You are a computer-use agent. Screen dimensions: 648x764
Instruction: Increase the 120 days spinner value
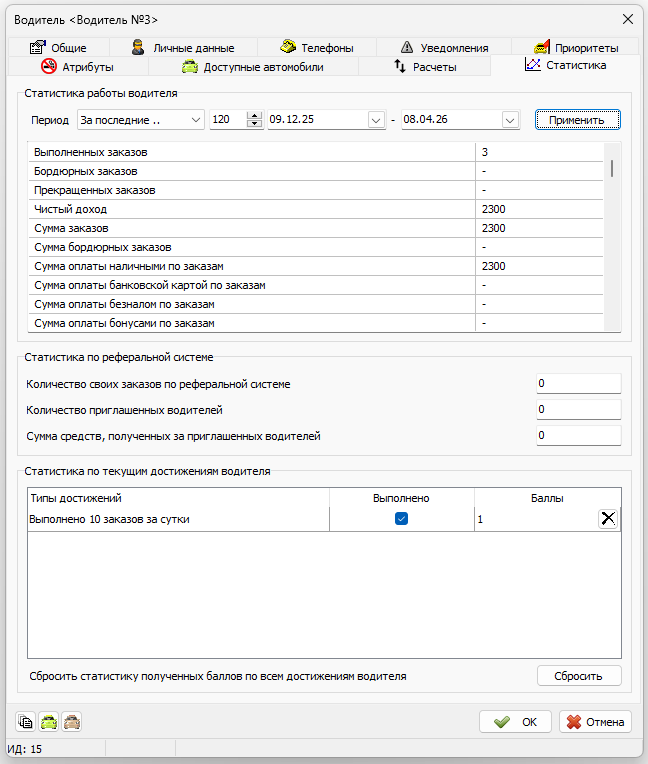(x=254, y=115)
